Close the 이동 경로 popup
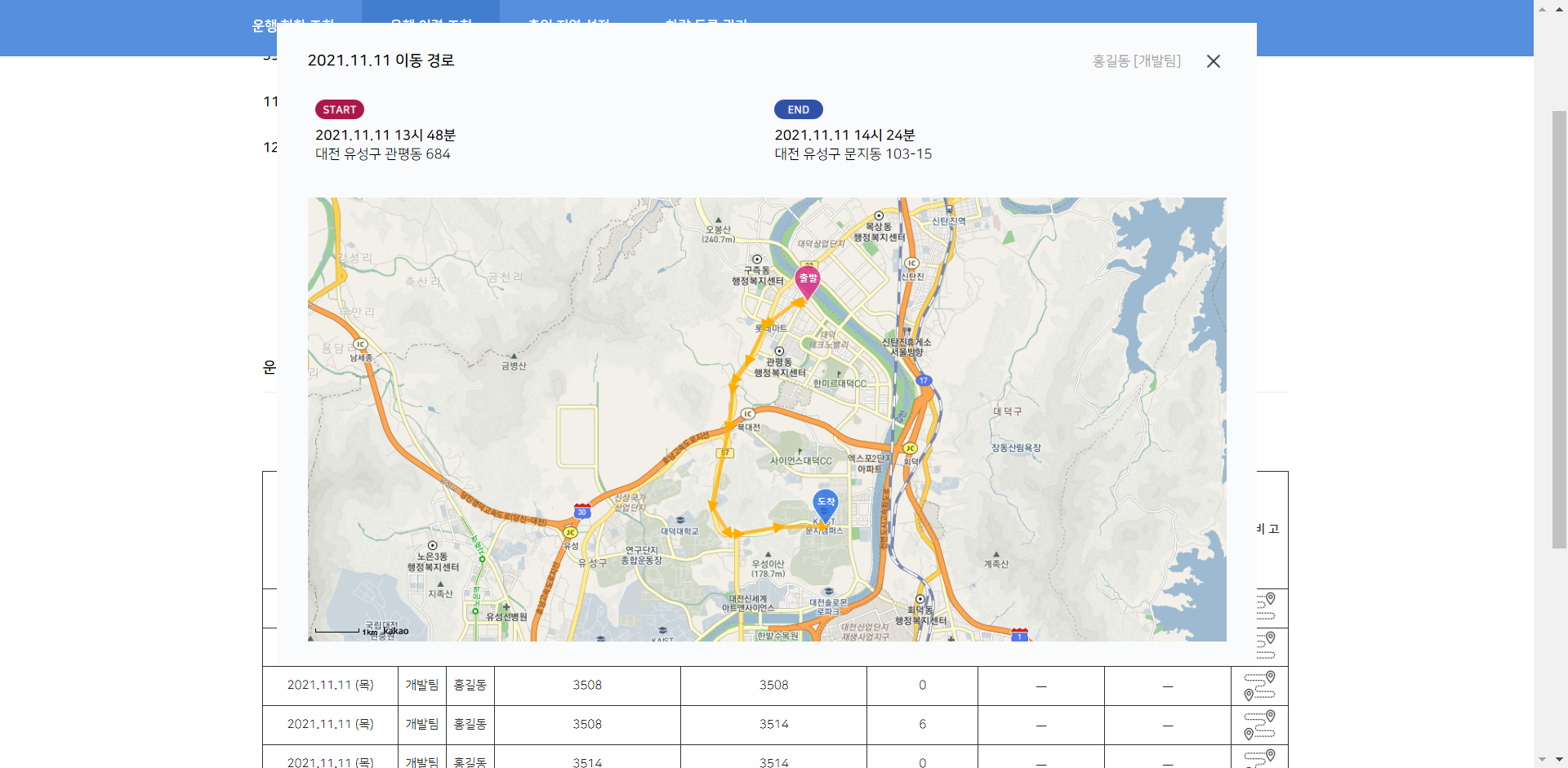 (1213, 61)
